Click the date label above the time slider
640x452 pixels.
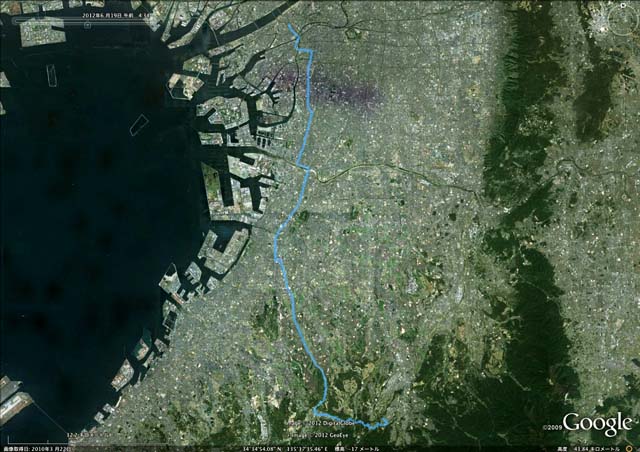pos(116,15)
